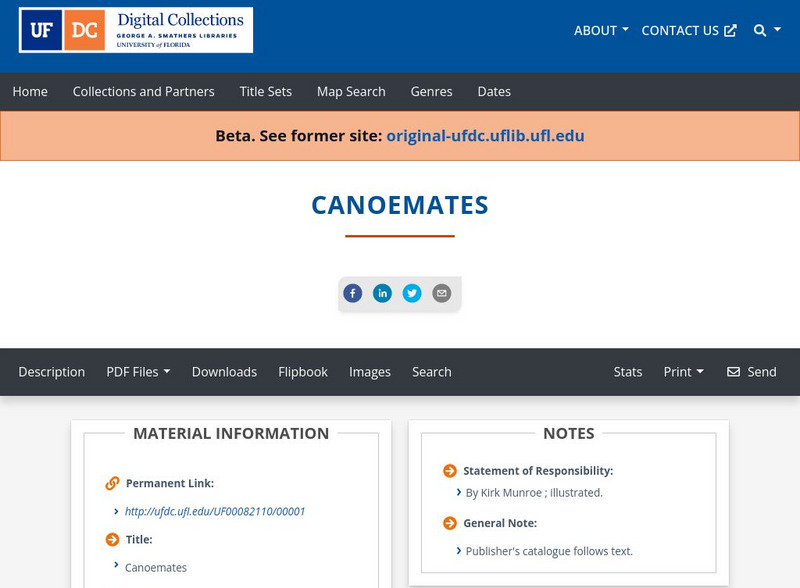Image resolution: width=800 pixels, height=588 pixels.
Task: Click the 'Canoemates' title value
Action: (156, 568)
